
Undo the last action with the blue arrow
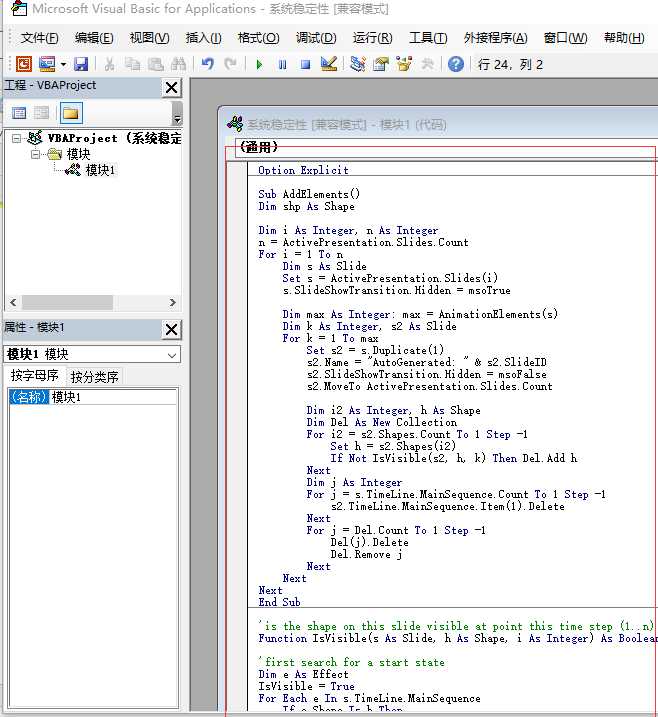tap(208, 64)
